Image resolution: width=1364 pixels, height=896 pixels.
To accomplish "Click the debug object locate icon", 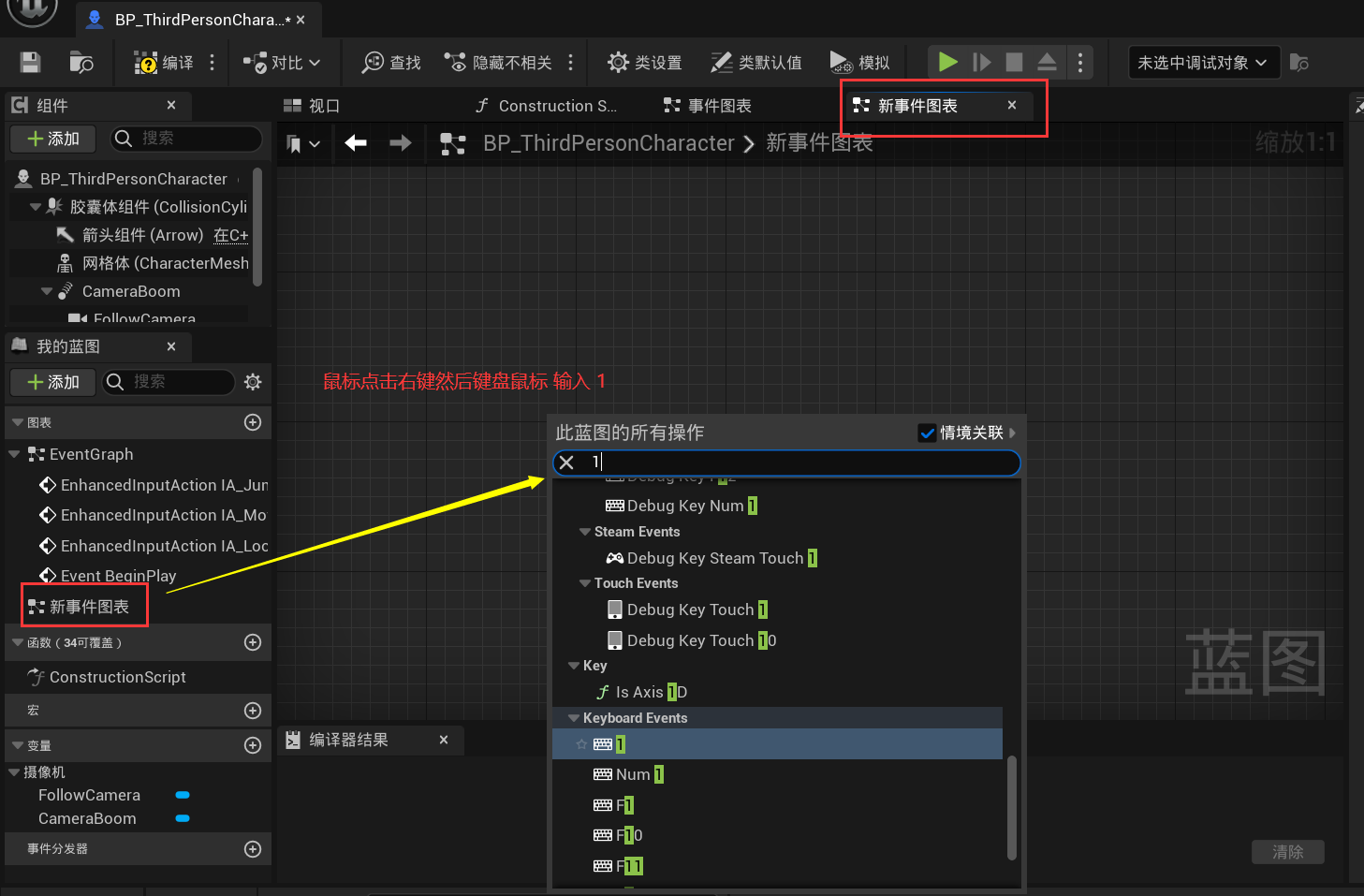I will [x=1298, y=63].
